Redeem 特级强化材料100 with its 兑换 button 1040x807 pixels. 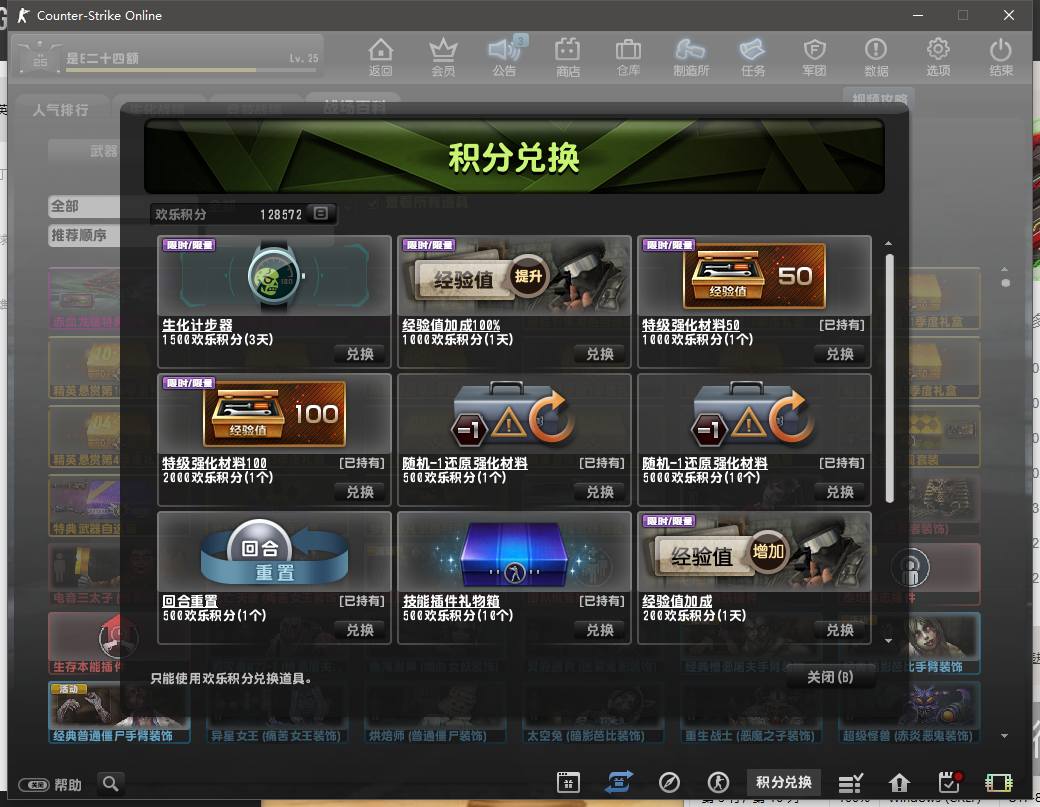pos(360,492)
